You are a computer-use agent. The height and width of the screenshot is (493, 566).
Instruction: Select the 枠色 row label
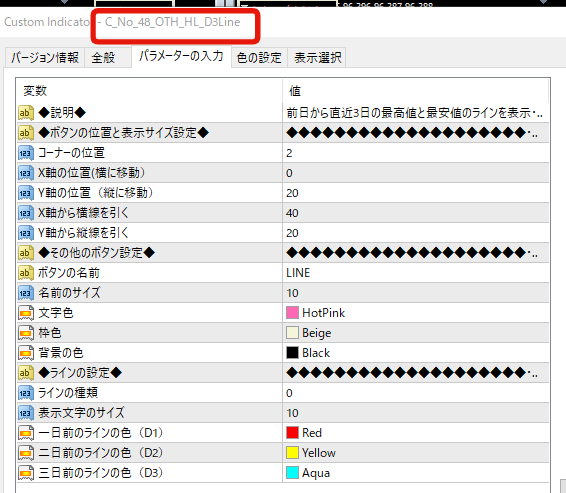click(x=50, y=333)
